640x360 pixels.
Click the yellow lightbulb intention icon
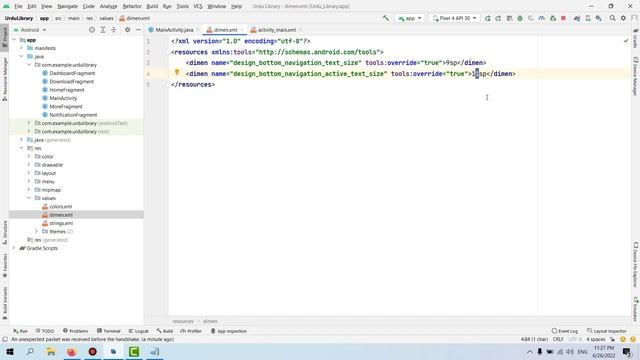(177, 72)
